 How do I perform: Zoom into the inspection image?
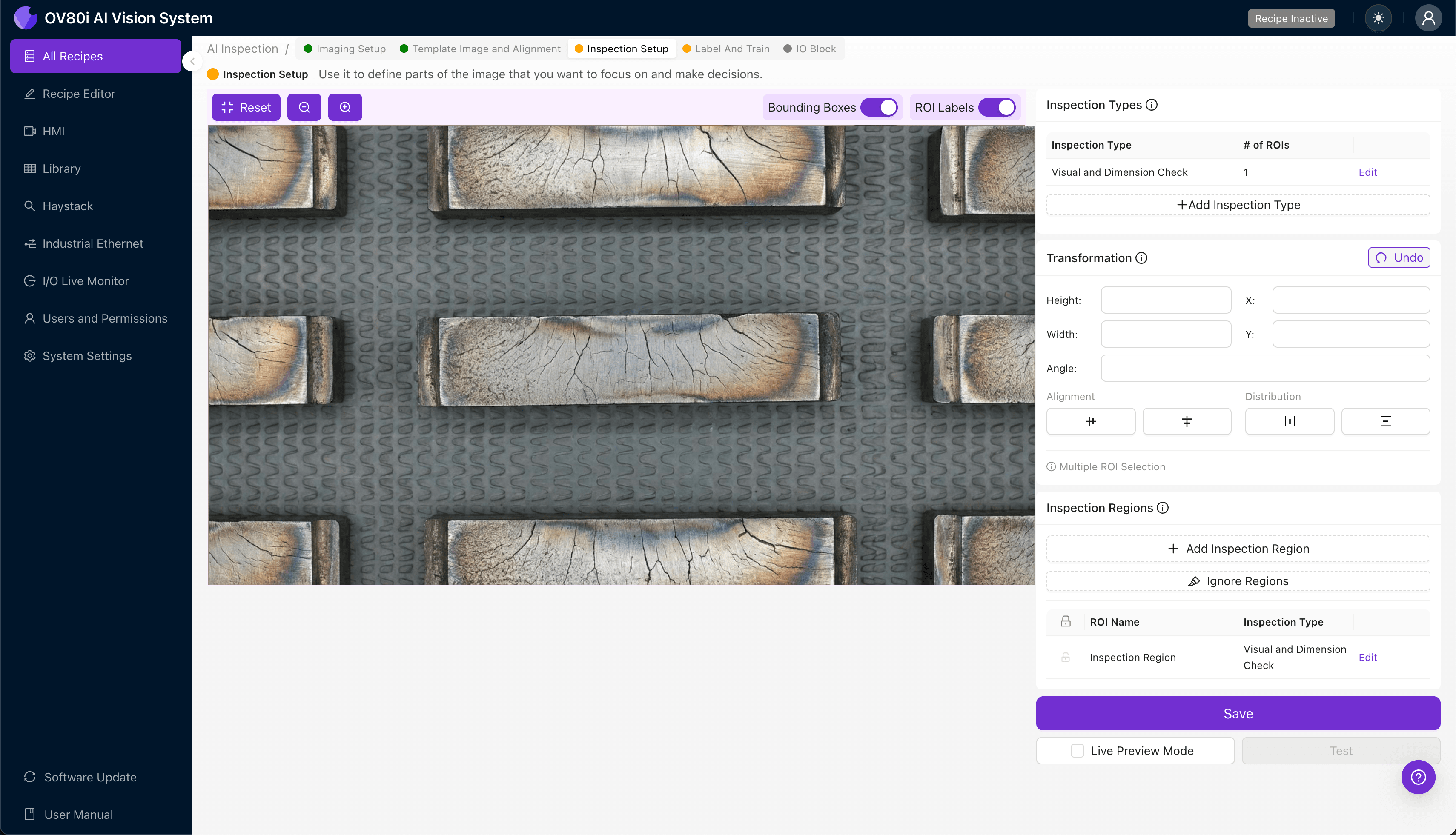pos(345,107)
